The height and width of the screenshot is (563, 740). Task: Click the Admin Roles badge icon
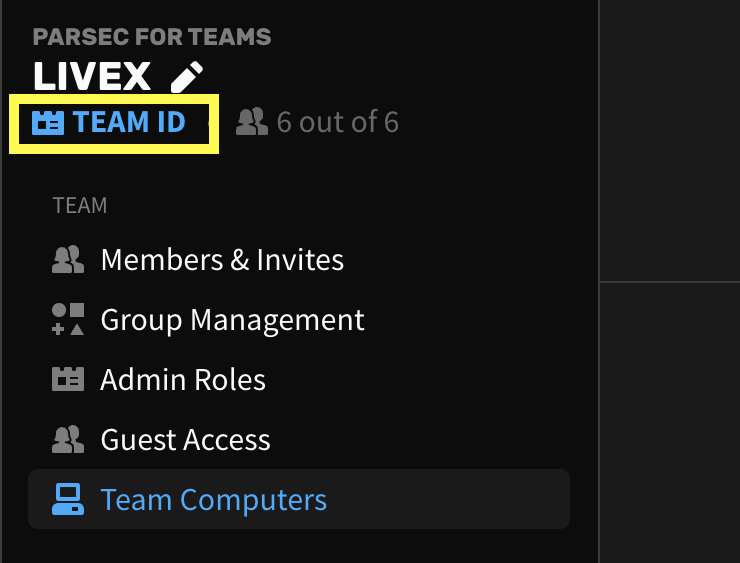click(68, 380)
